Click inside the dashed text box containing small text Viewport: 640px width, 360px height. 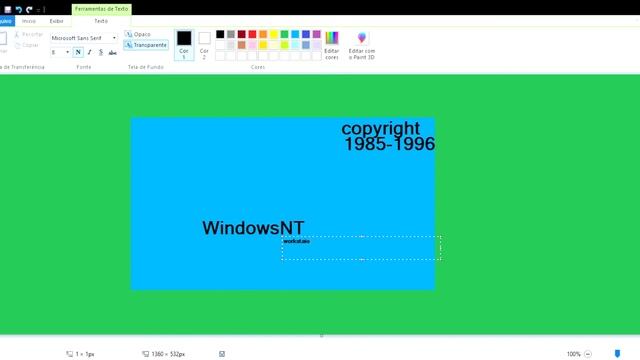pos(361,248)
